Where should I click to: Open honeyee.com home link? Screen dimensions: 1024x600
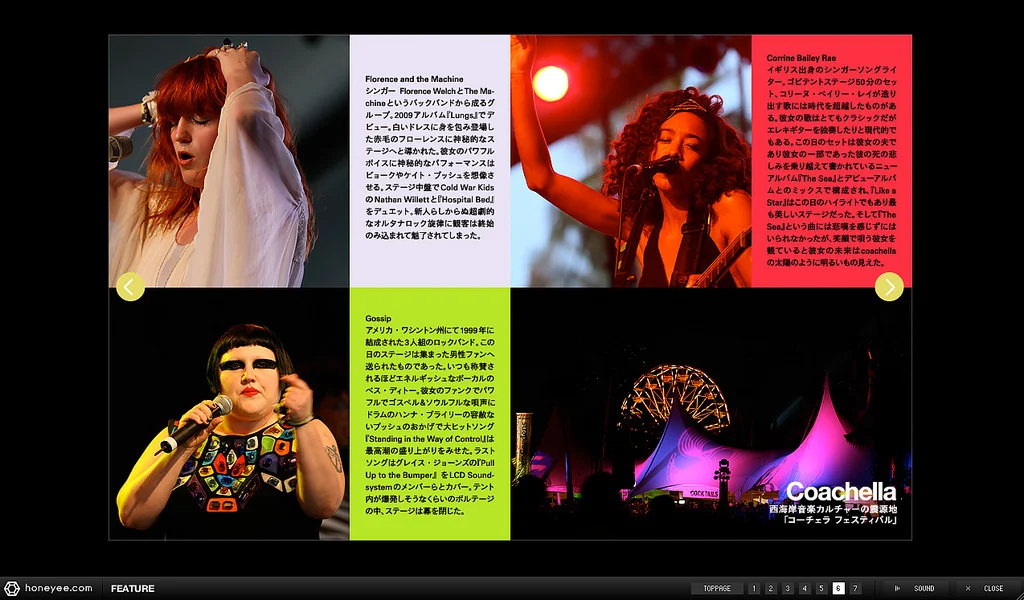click(59, 588)
